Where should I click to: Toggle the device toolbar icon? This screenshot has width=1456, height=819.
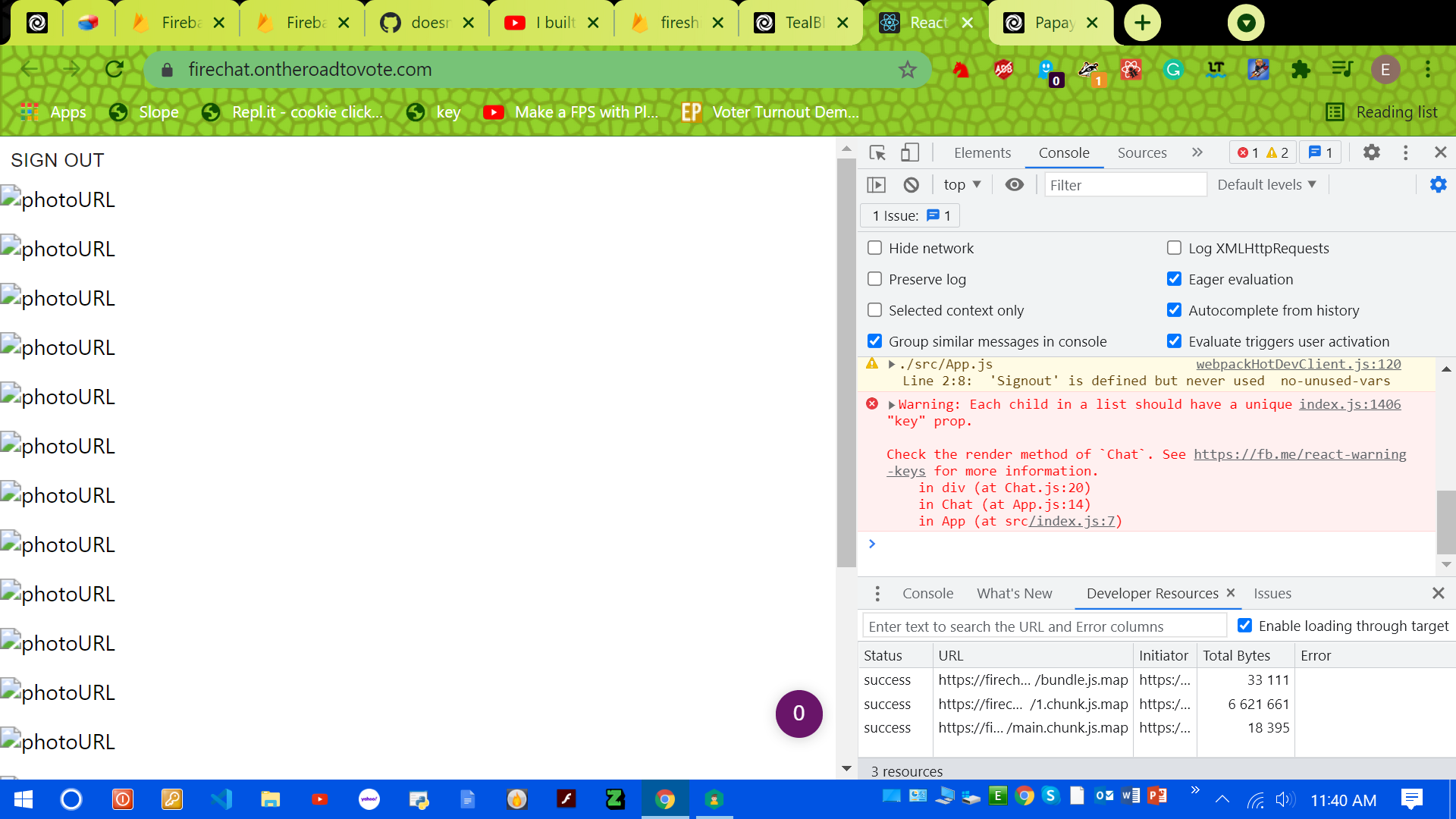[x=910, y=152]
